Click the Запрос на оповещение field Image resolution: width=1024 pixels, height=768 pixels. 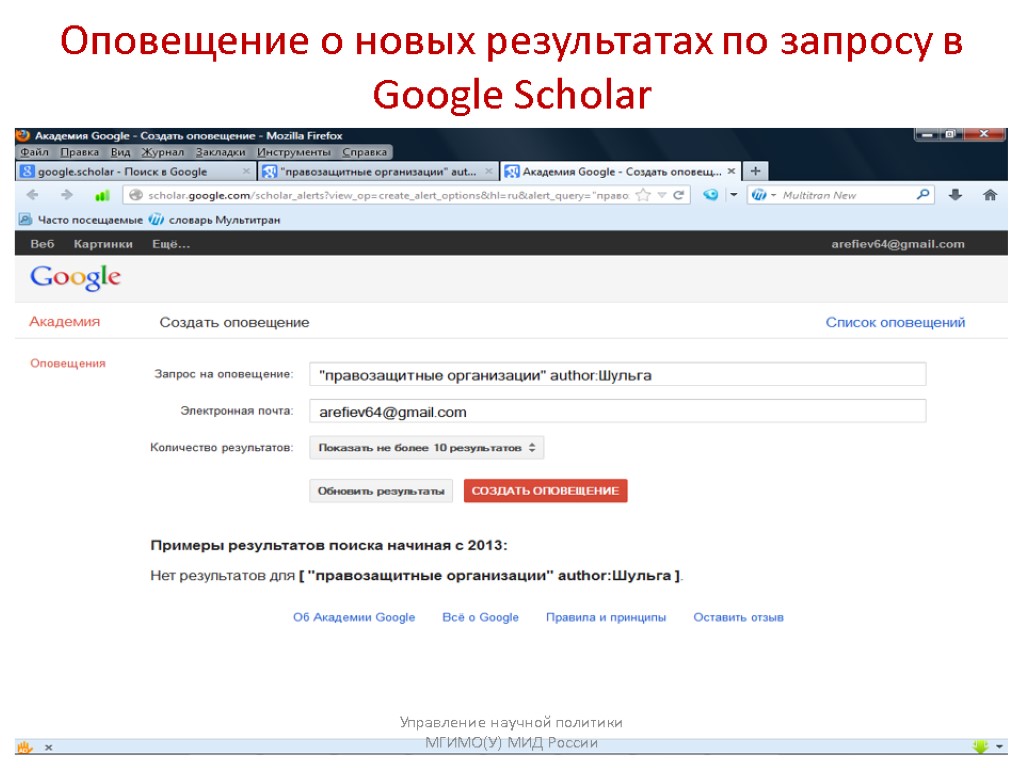618,375
